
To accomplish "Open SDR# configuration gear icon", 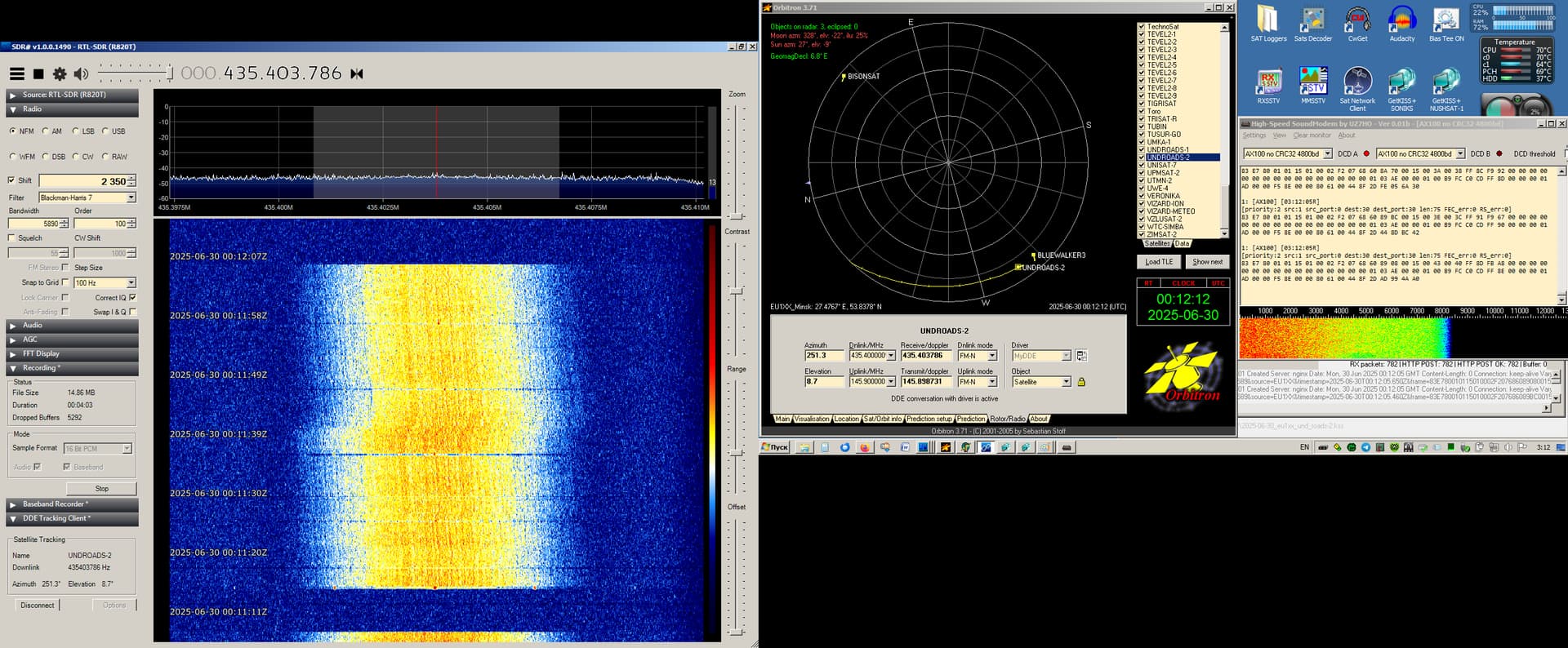I will [60, 73].
